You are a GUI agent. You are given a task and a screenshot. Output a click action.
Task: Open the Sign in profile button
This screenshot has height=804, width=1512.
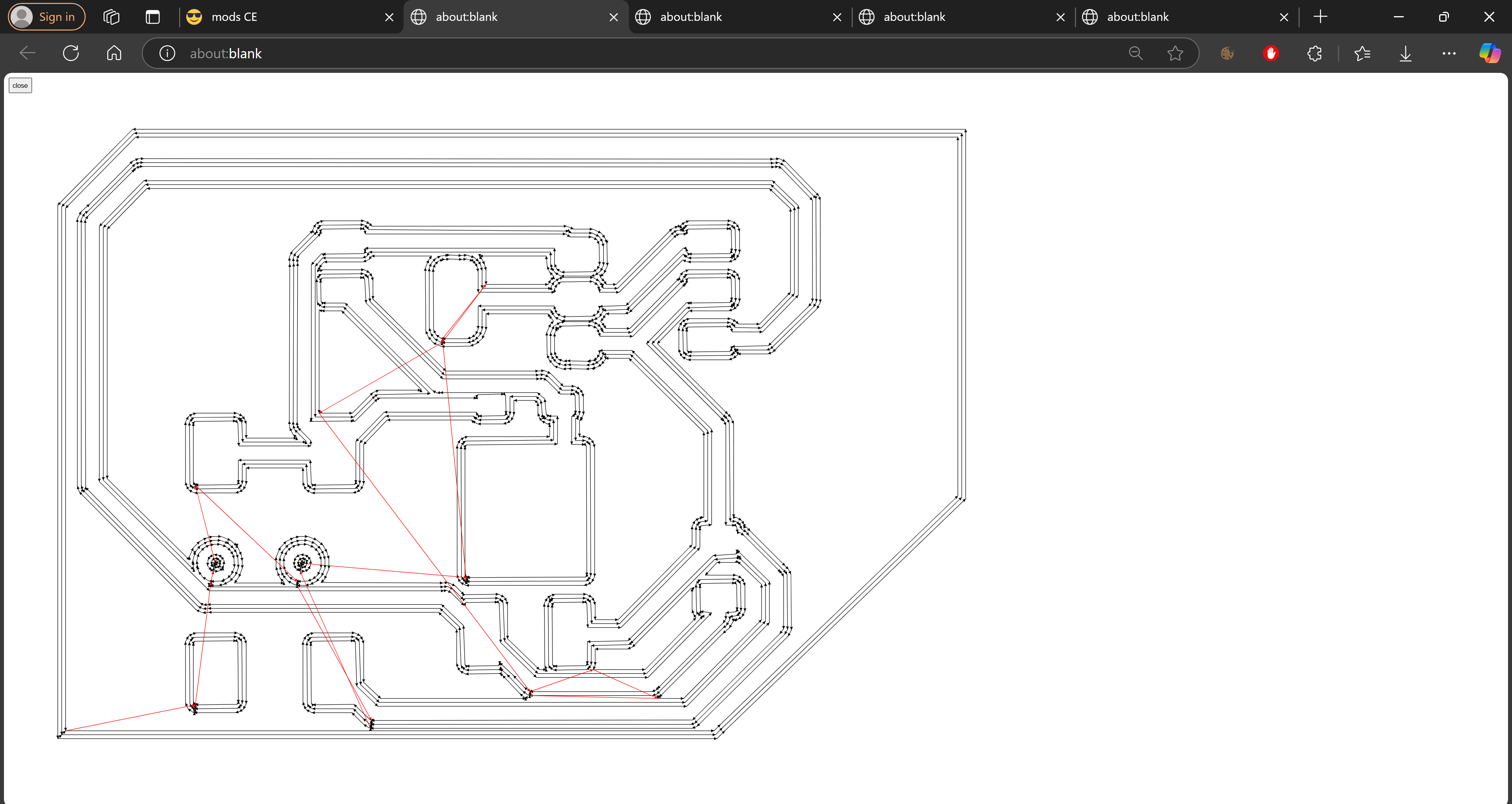[x=46, y=17]
